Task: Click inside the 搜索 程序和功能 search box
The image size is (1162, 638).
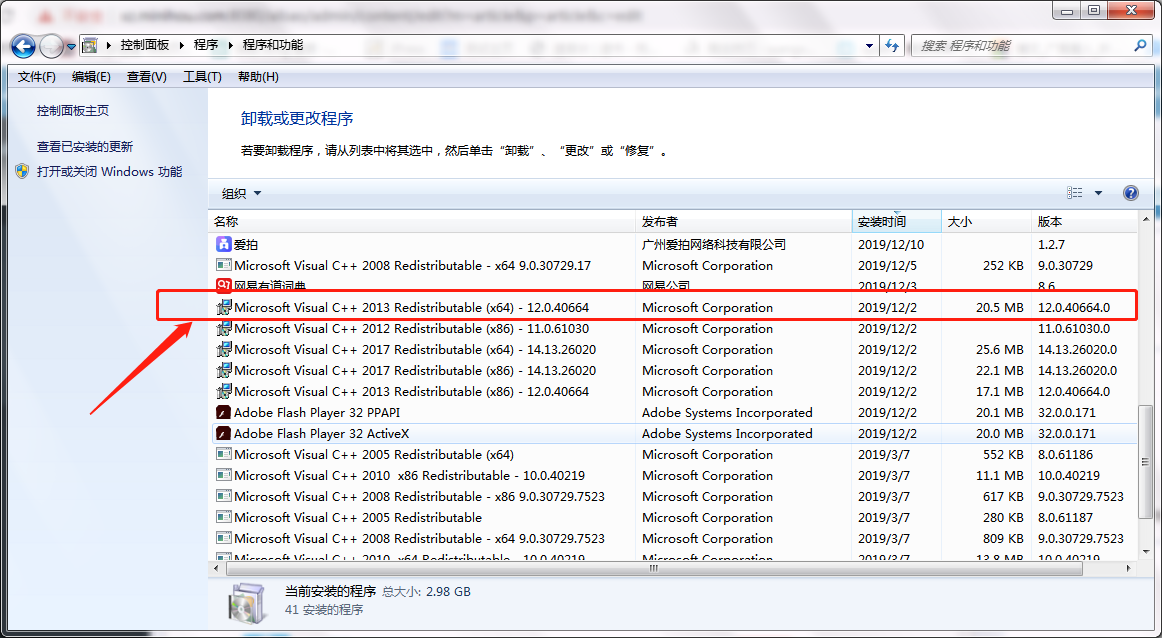Action: click(x=1020, y=46)
